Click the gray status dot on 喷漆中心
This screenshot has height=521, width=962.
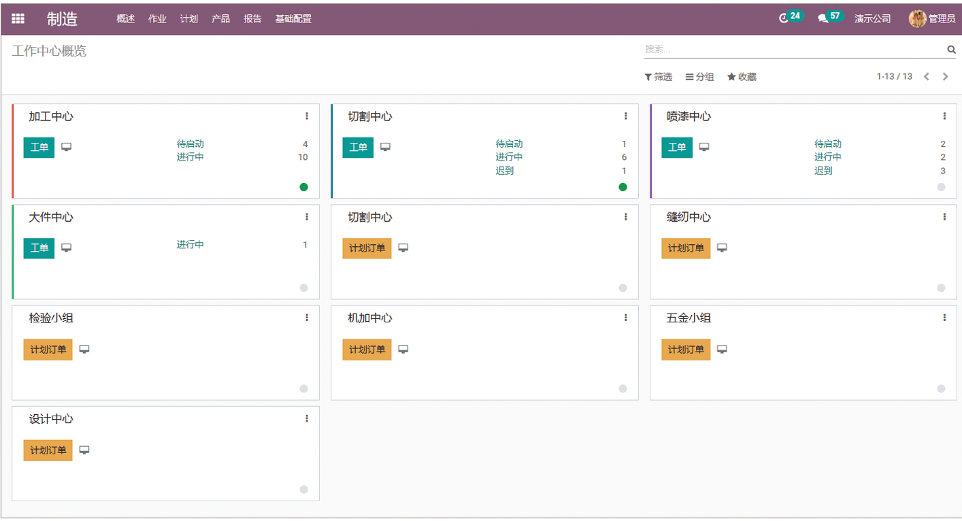(x=941, y=187)
